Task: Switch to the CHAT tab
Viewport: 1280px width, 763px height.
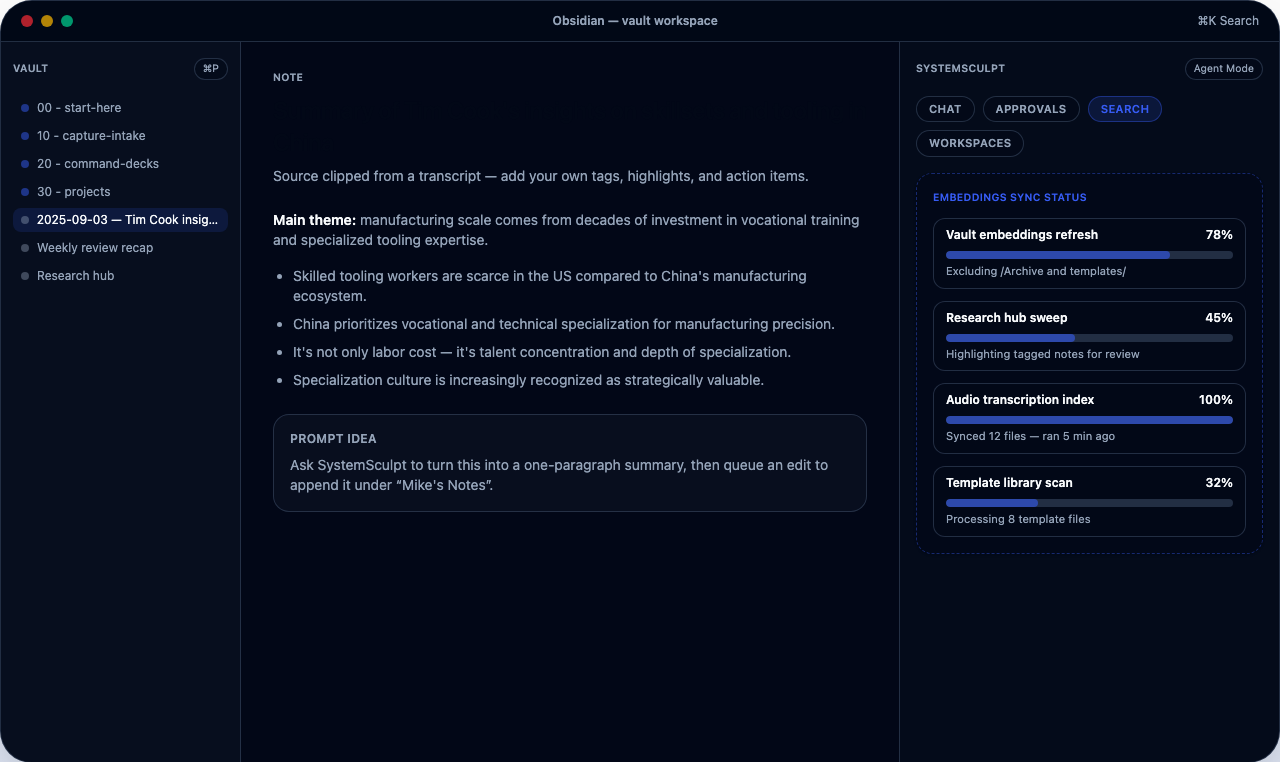Action: 945,109
